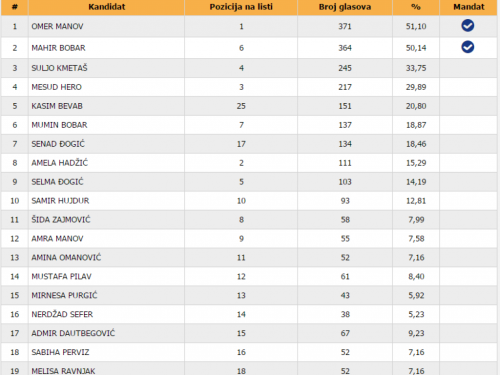The image size is (500, 375).
Task: Select the AMELA HADŽIĆ row
Action: pos(249,163)
